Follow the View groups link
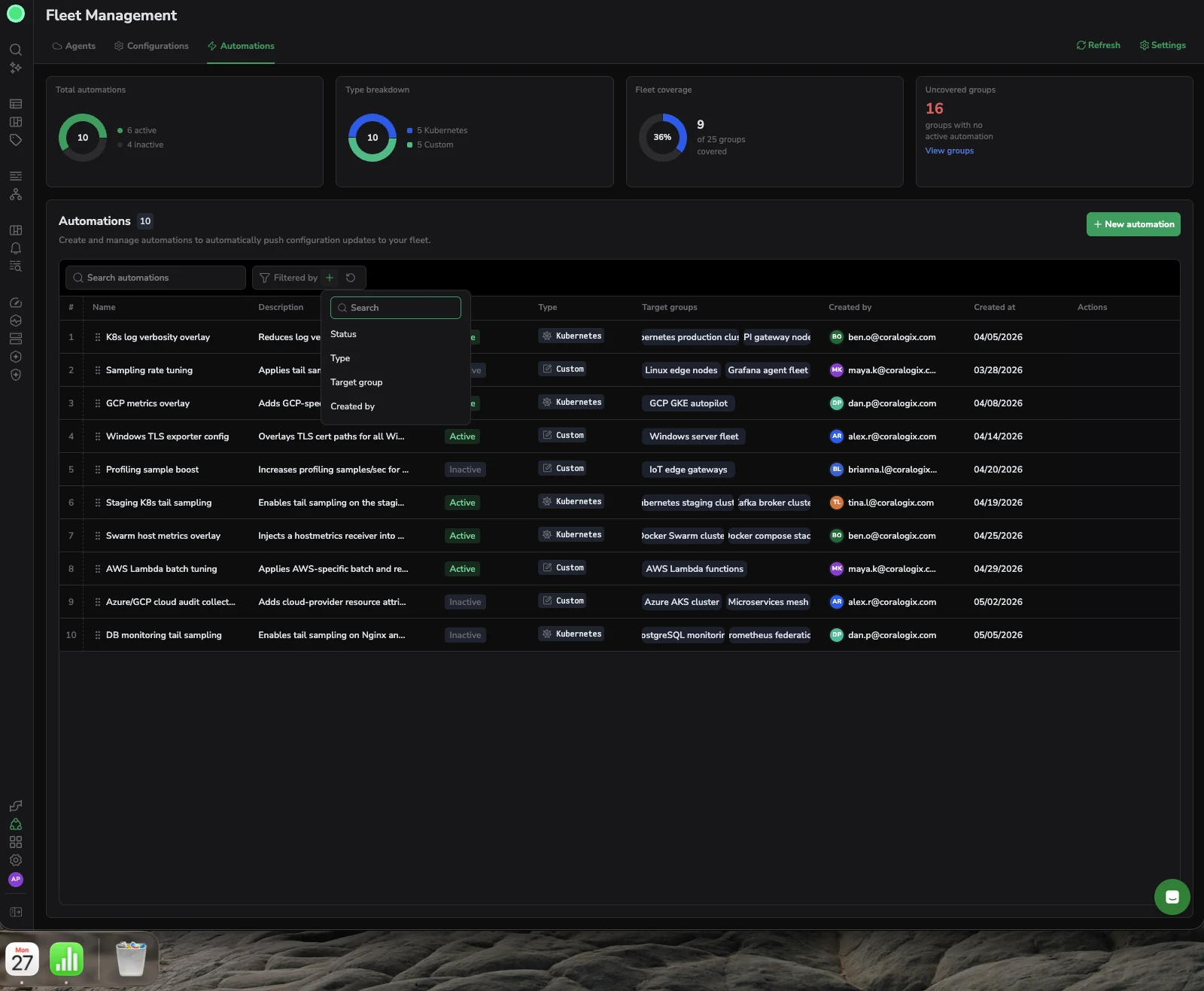Screen dimensions: 1204x991 (950, 150)
